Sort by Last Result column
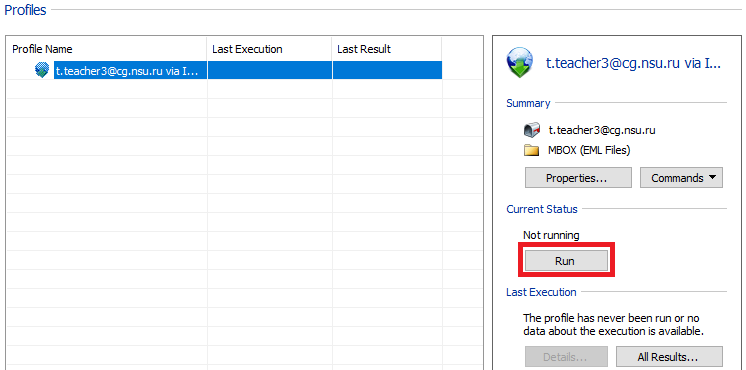The image size is (746, 370). pyautogui.click(x=387, y=49)
